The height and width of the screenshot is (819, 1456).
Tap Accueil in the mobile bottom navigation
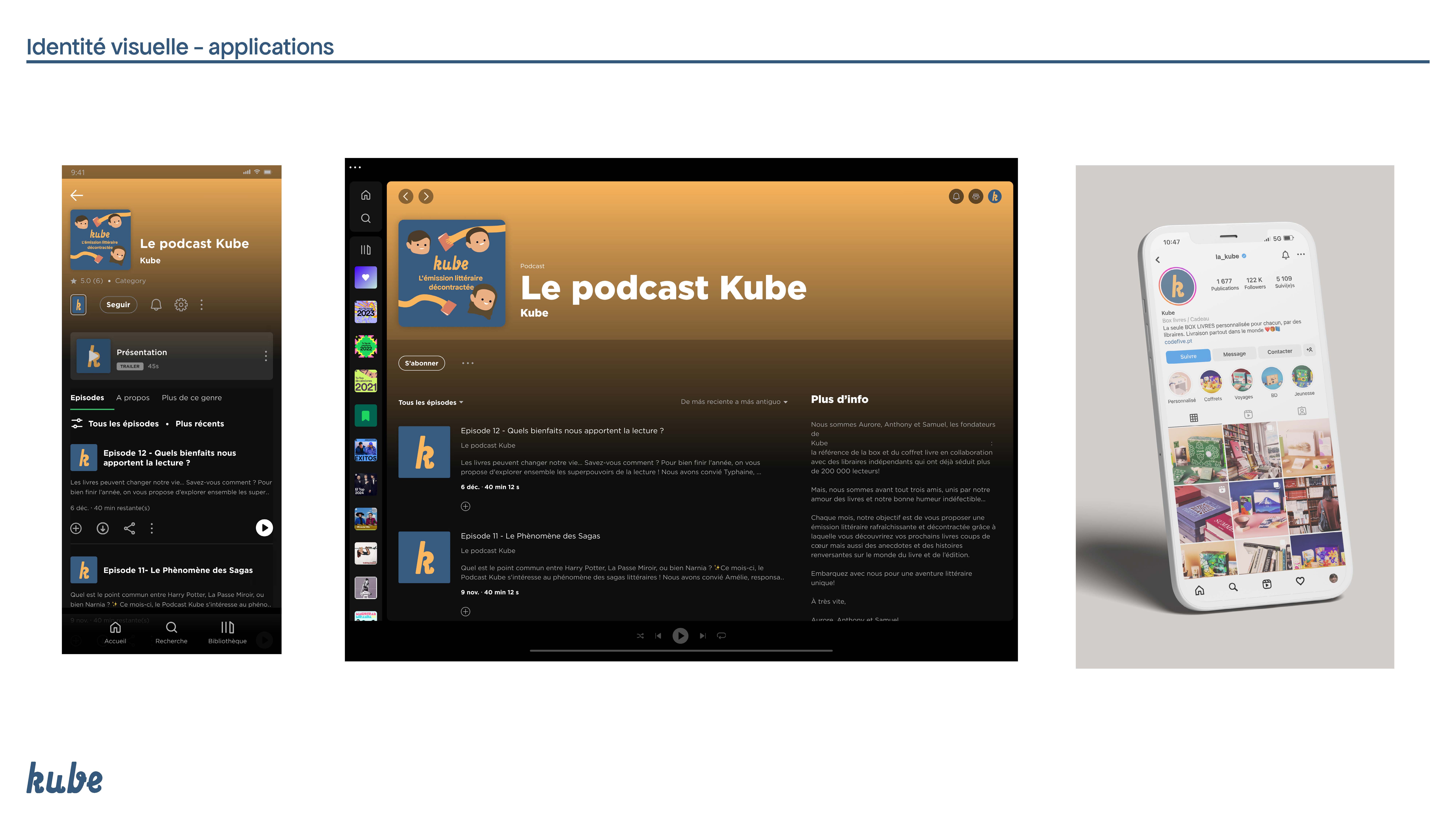115,632
